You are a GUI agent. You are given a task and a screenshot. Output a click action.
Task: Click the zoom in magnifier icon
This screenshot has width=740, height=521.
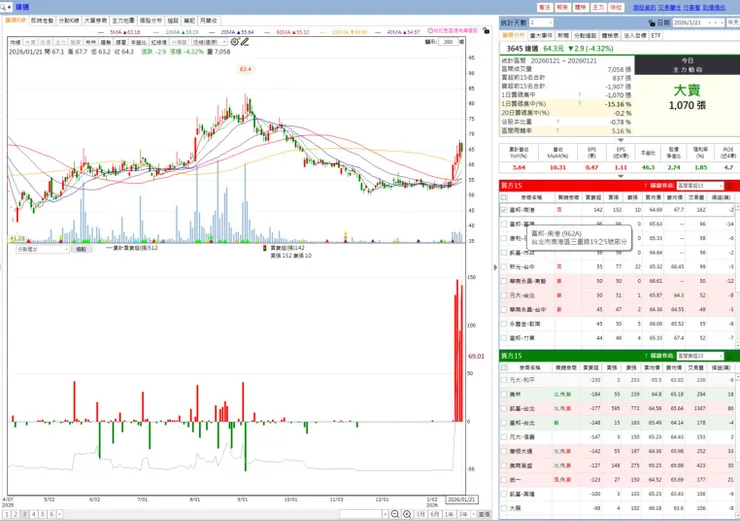pos(407,514)
